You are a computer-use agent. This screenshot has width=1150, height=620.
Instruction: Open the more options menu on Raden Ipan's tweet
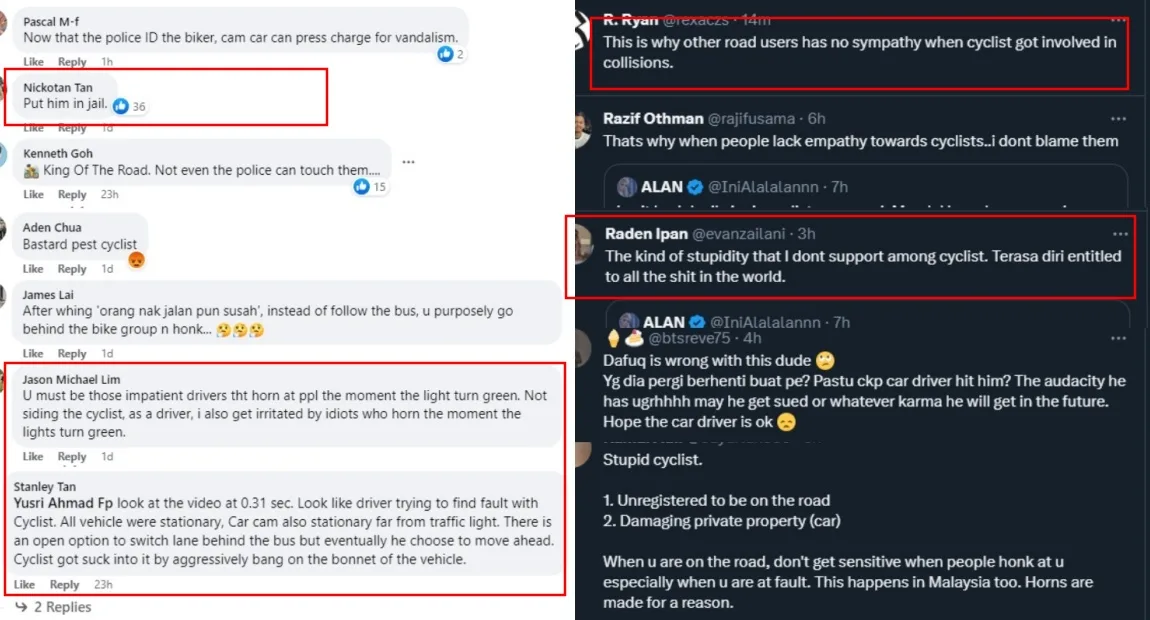tap(1120, 234)
